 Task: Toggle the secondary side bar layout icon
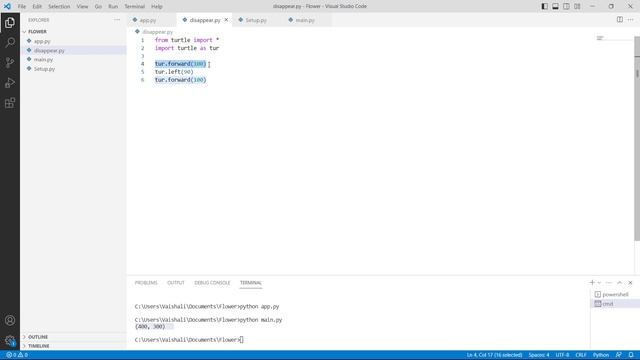click(567, 6)
